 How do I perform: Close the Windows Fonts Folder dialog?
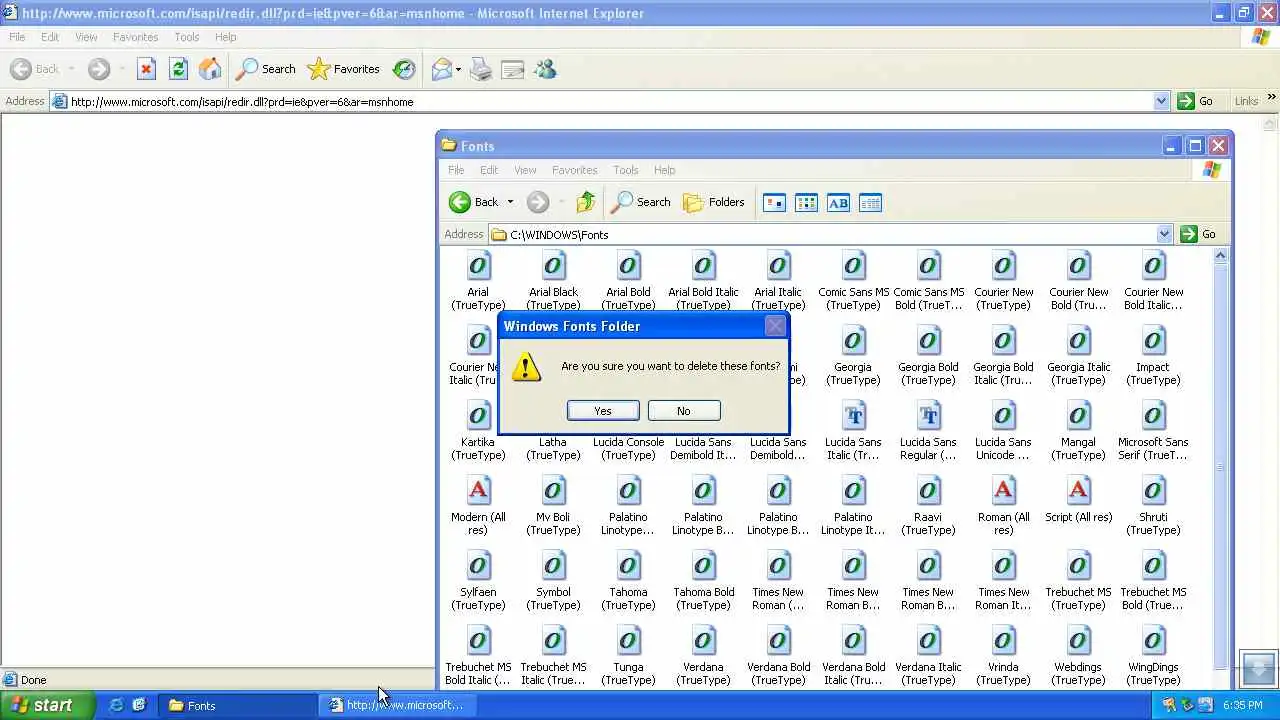775,326
